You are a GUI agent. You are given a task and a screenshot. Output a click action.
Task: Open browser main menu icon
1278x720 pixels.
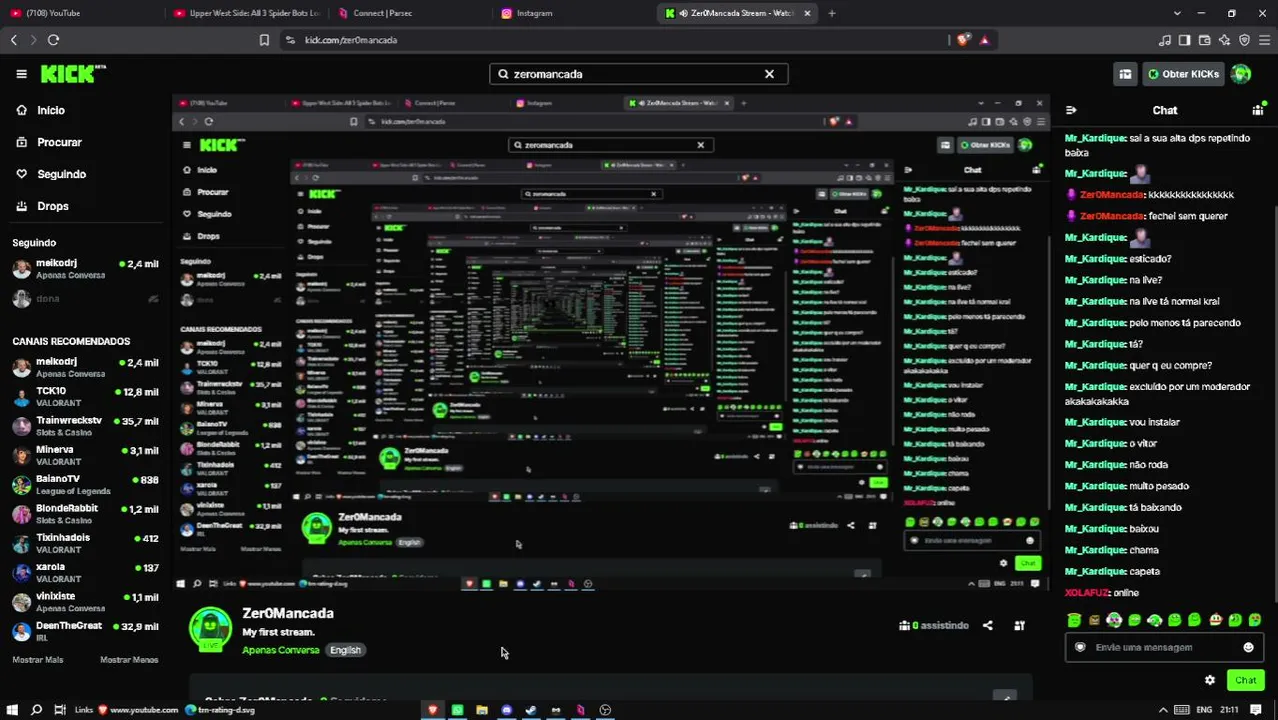[1265, 40]
